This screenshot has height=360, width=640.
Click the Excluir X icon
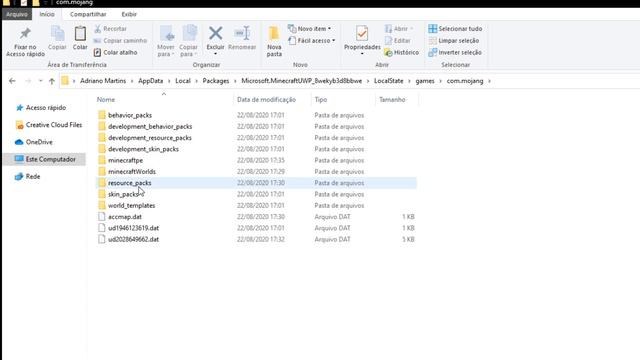(216, 33)
